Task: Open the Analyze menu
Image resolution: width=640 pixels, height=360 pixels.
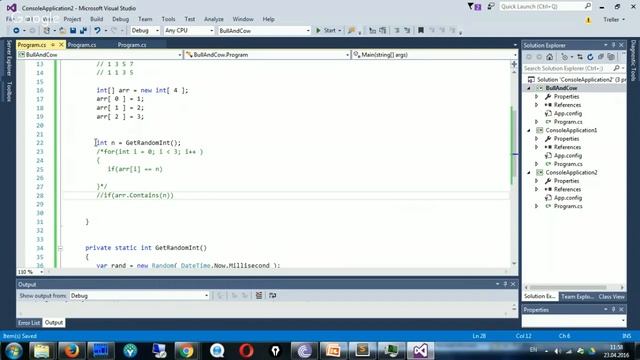Action: 214,19
